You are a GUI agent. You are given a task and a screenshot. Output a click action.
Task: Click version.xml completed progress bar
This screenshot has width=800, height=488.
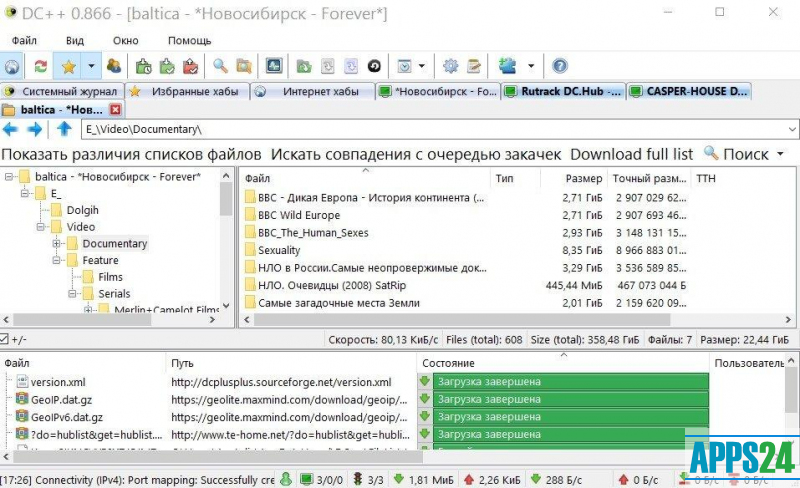pos(571,381)
